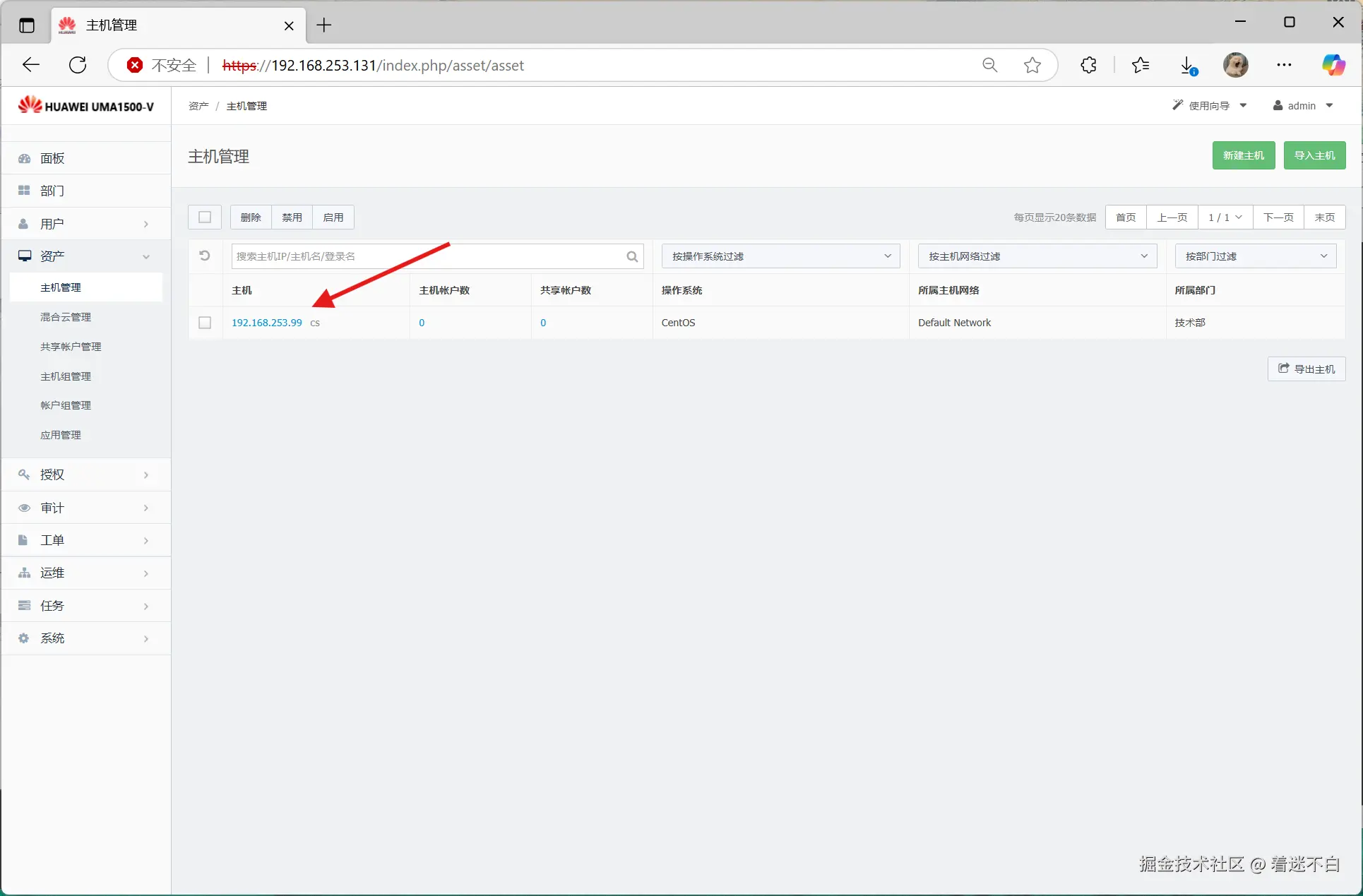The image size is (1363, 896).
Task: Tick the select-all checkbox above the host table
Action: coord(205,217)
